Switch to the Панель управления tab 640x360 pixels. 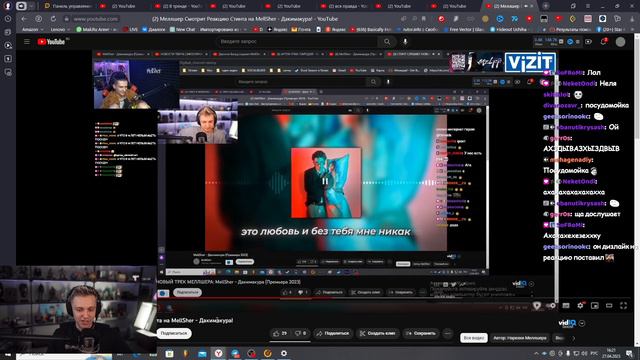[69, 6]
